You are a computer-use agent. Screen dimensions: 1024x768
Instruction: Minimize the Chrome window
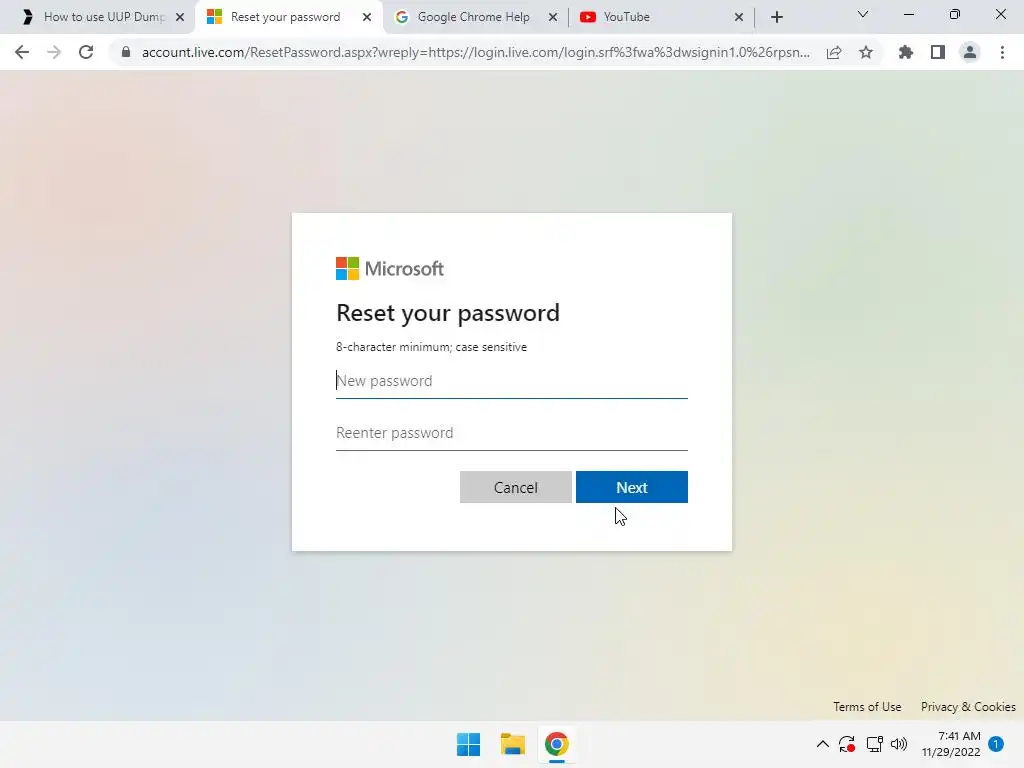(x=908, y=14)
